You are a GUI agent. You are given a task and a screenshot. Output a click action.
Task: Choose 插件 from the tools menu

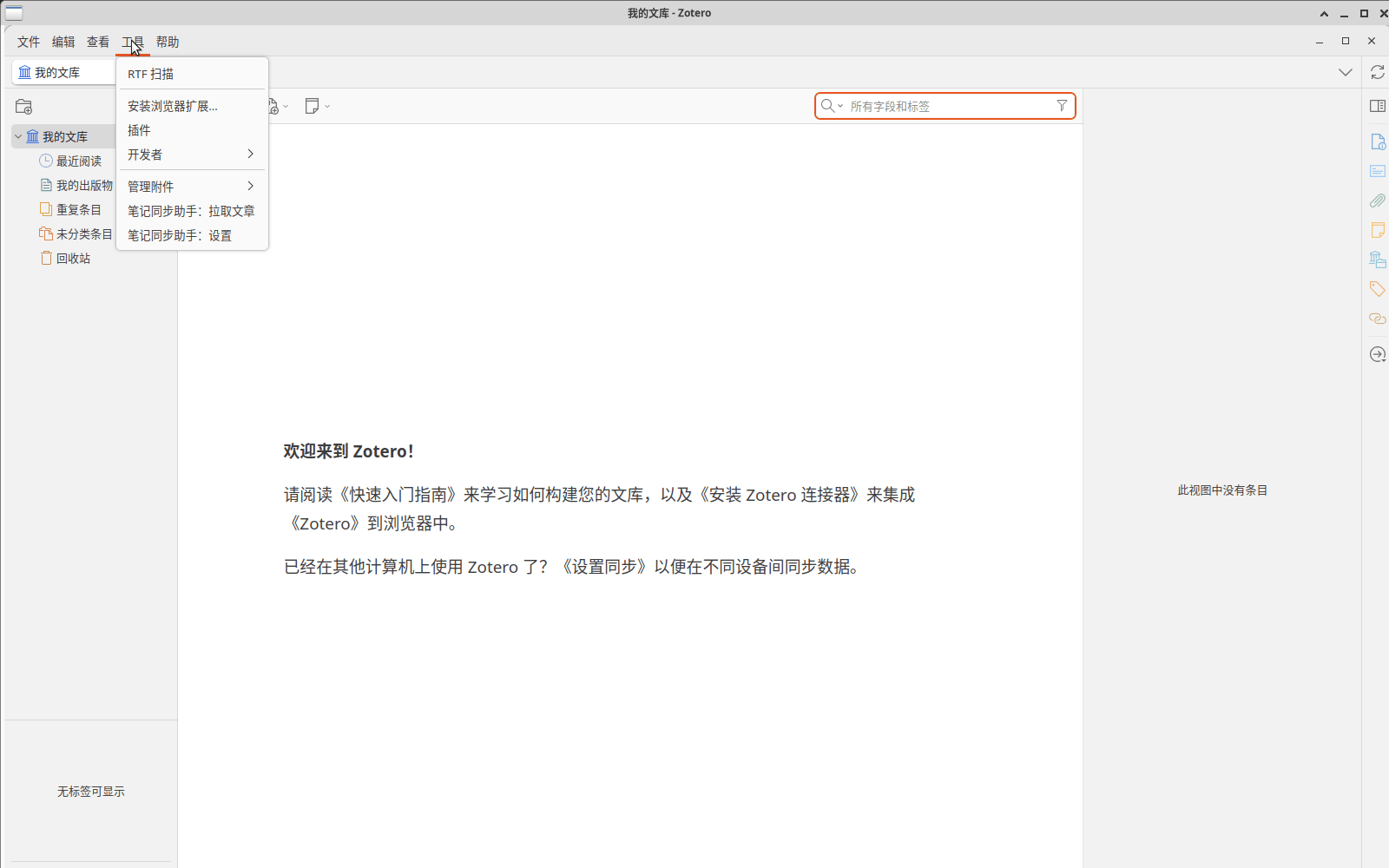[x=192, y=130]
